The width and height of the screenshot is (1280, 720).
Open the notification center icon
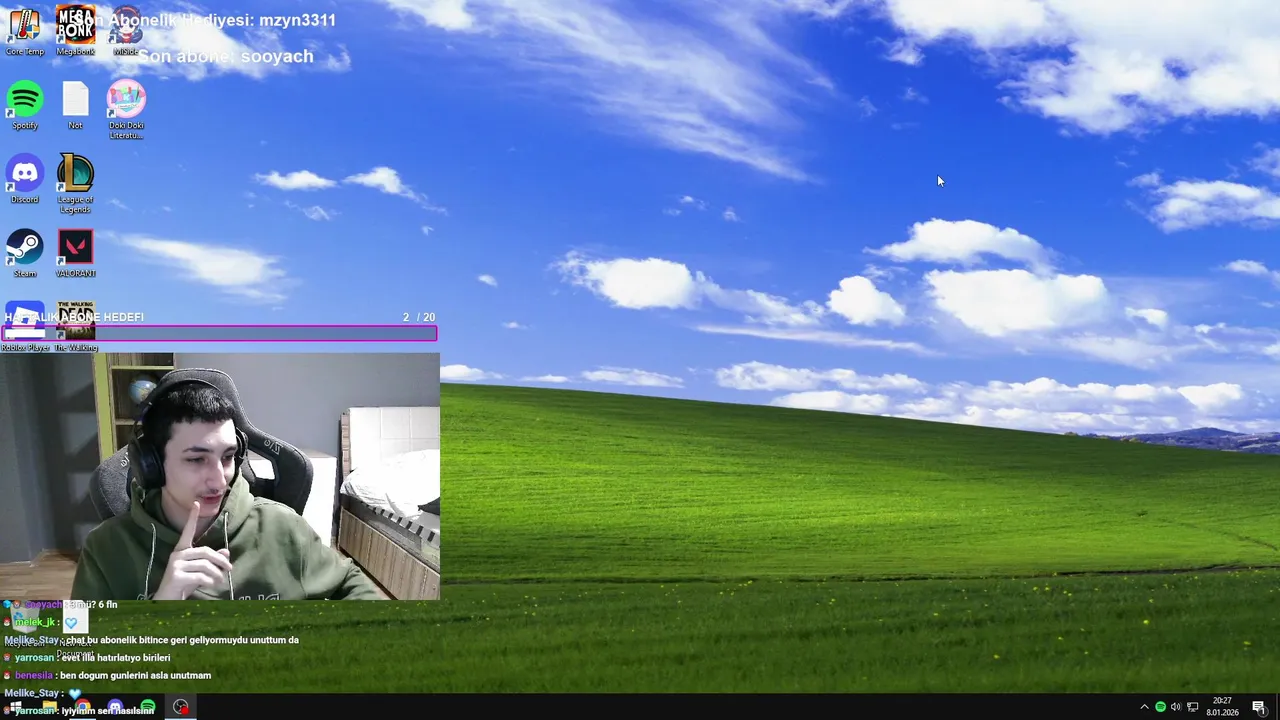click(x=1258, y=707)
